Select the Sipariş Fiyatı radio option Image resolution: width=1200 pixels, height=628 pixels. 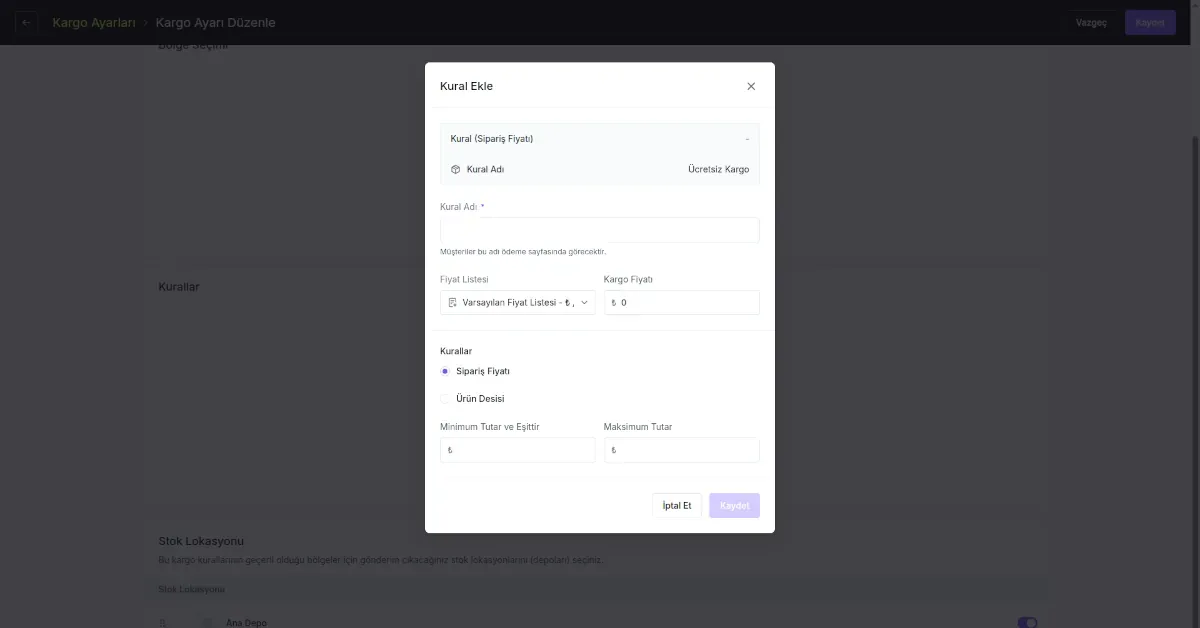tap(445, 371)
